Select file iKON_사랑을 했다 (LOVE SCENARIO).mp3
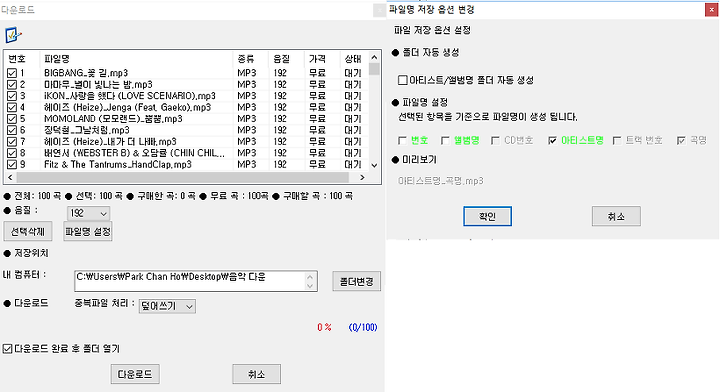 point(129,96)
